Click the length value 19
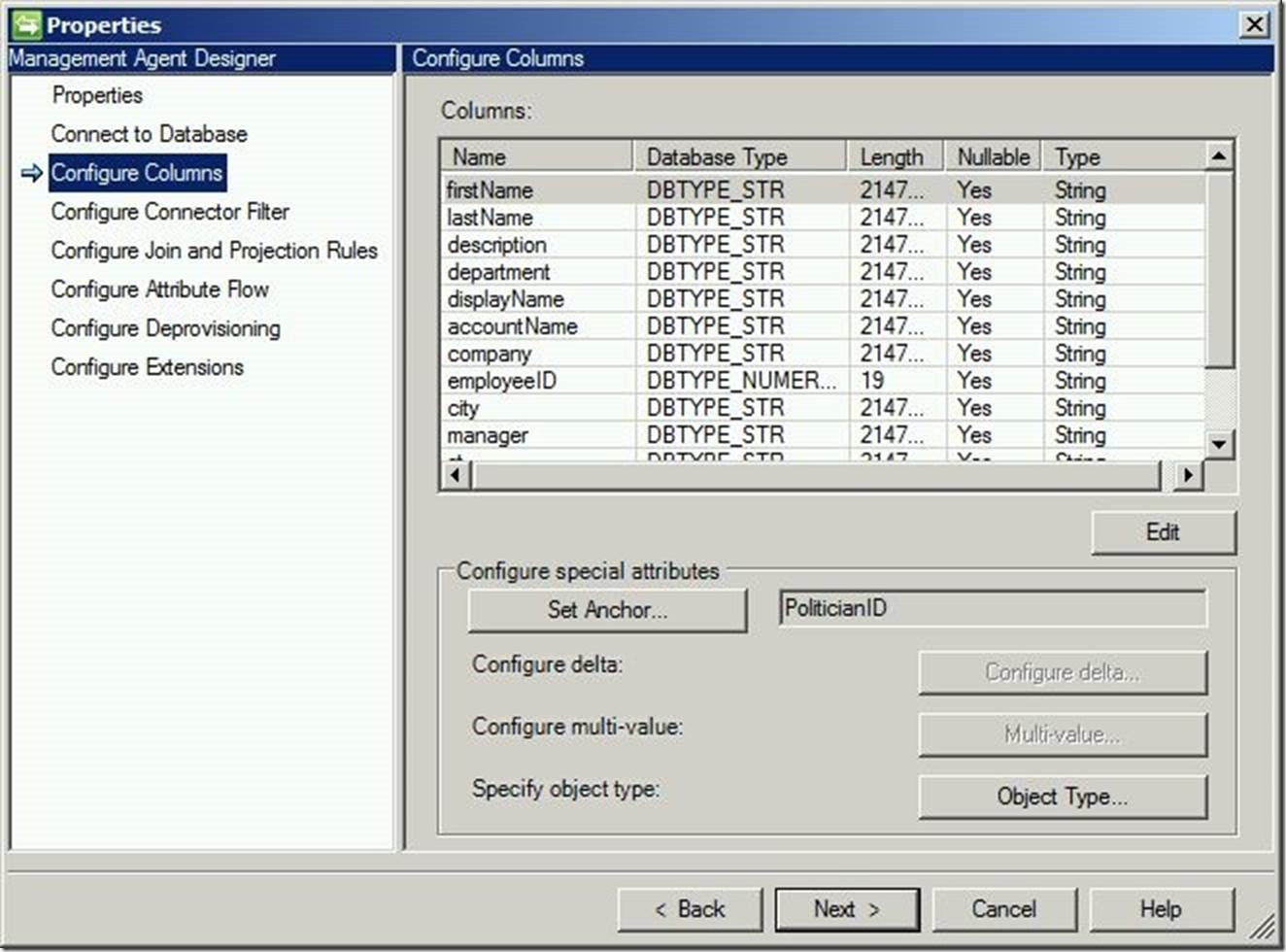 tap(872, 380)
